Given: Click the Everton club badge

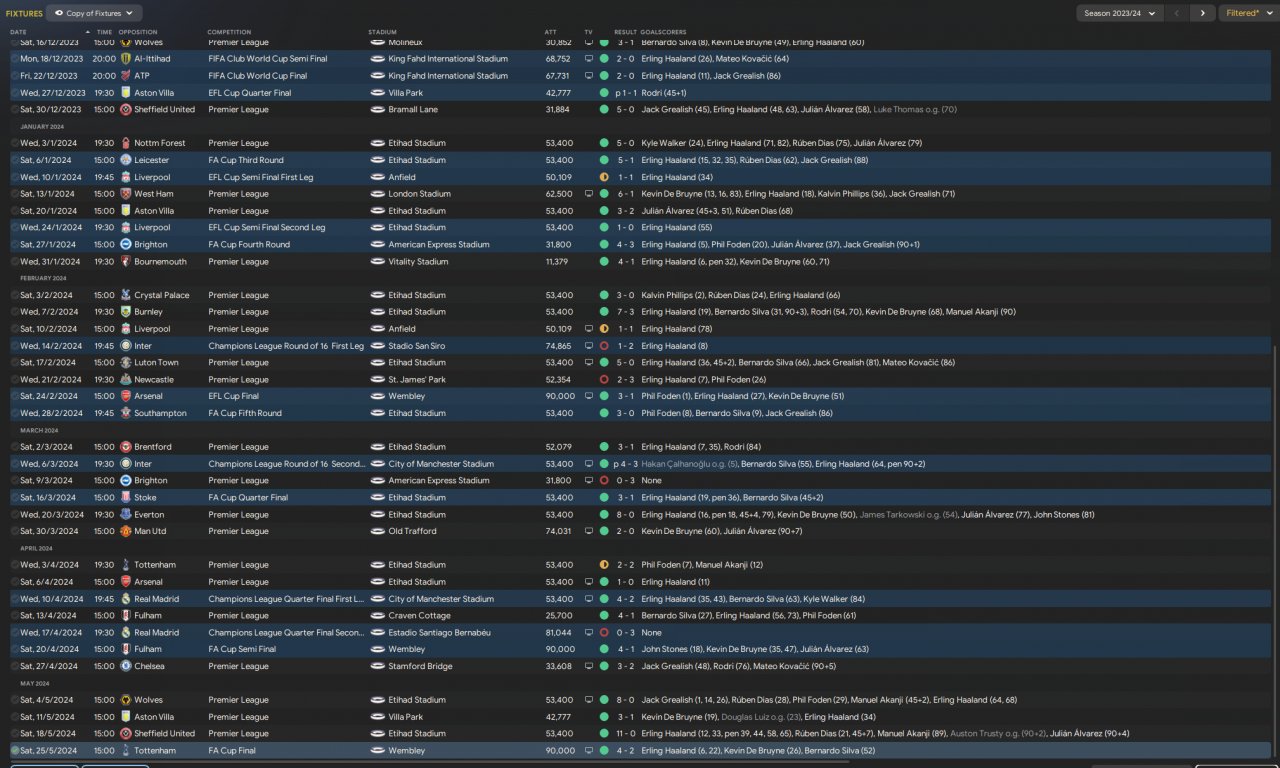Looking at the screenshot, I should [x=125, y=515].
